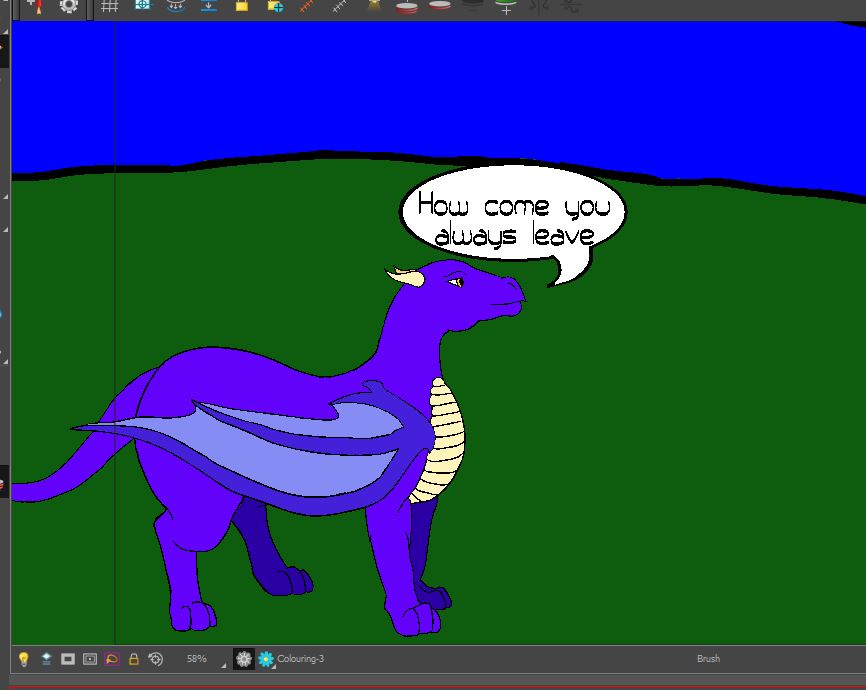The image size is (866, 690).
Task: Click the stacked red discs icon
Action: tap(407, 7)
